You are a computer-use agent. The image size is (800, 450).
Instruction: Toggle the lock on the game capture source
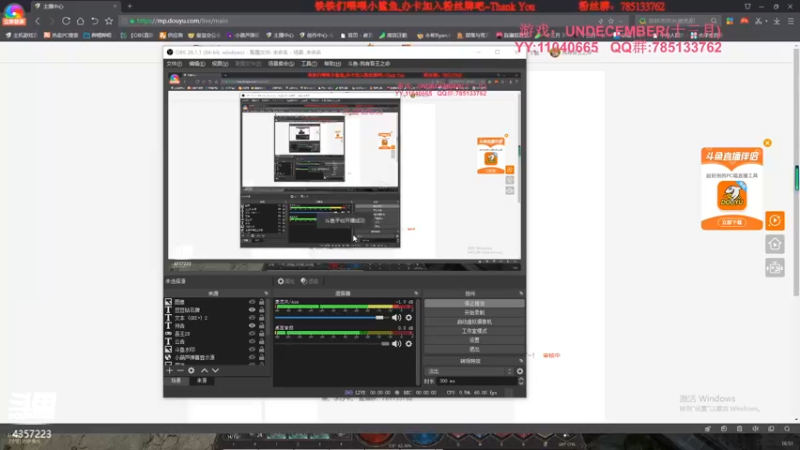(261, 334)
